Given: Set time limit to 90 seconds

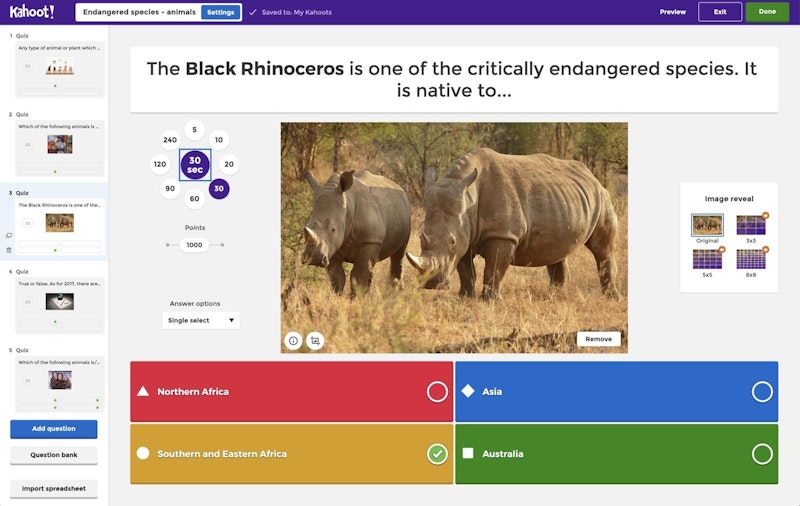Looking at the screenshot, I should [170, 189].
